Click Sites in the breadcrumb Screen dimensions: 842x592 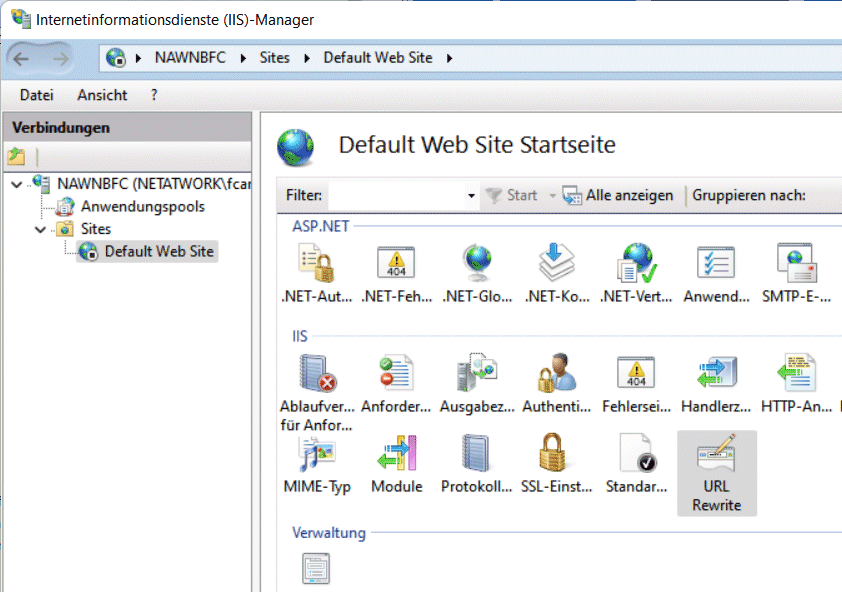274,57
